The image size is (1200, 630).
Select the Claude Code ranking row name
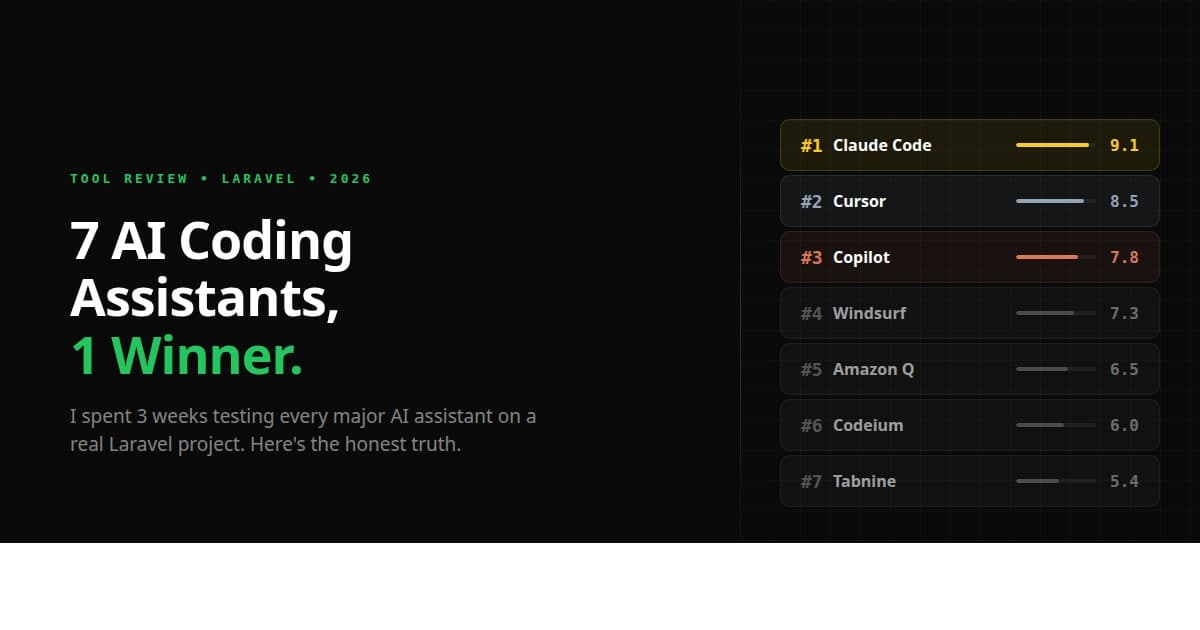881,145
